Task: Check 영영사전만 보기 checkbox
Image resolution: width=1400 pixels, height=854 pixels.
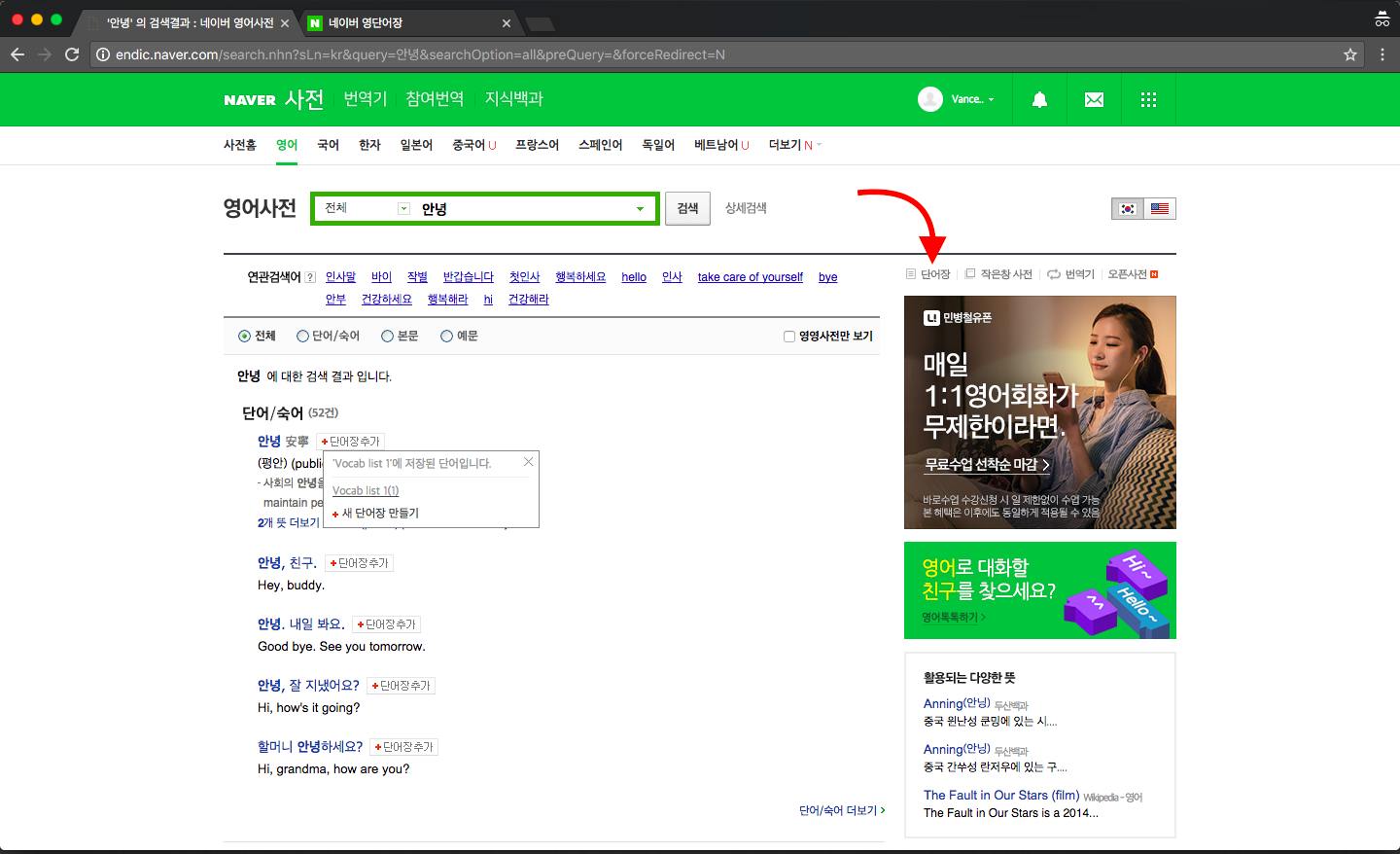Action: 789,337
